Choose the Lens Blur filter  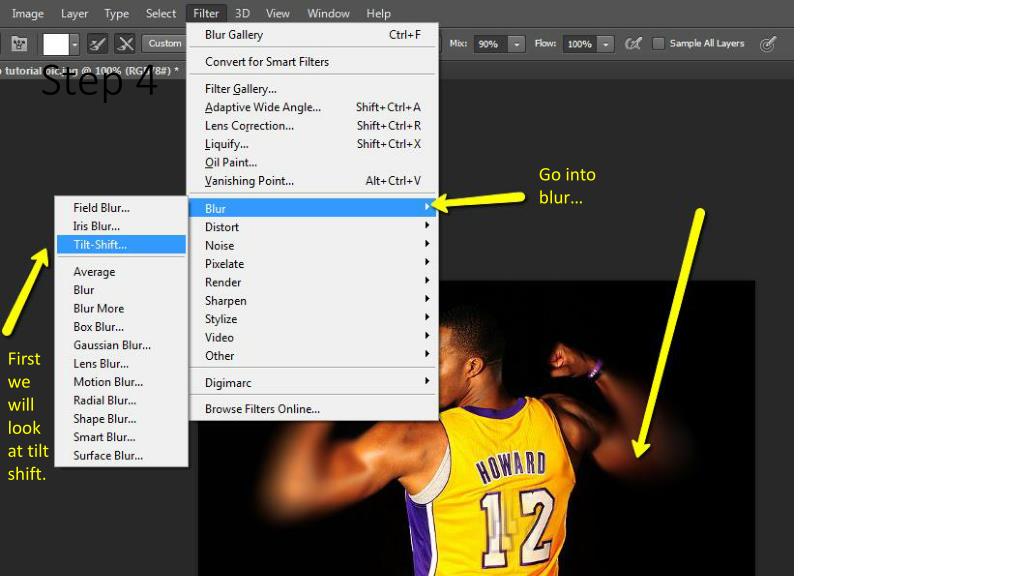click(121, 364)
